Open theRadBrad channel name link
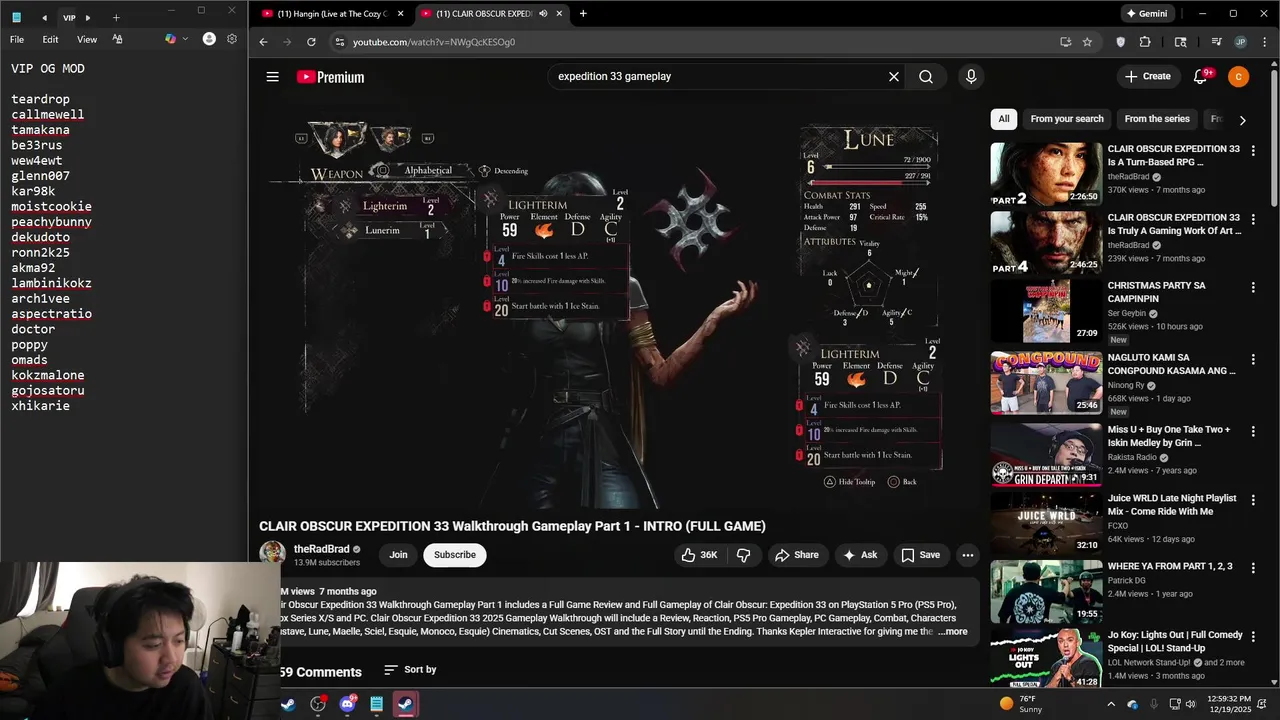Viewport: 1280px width, 720px height. [x=321, y=549]
